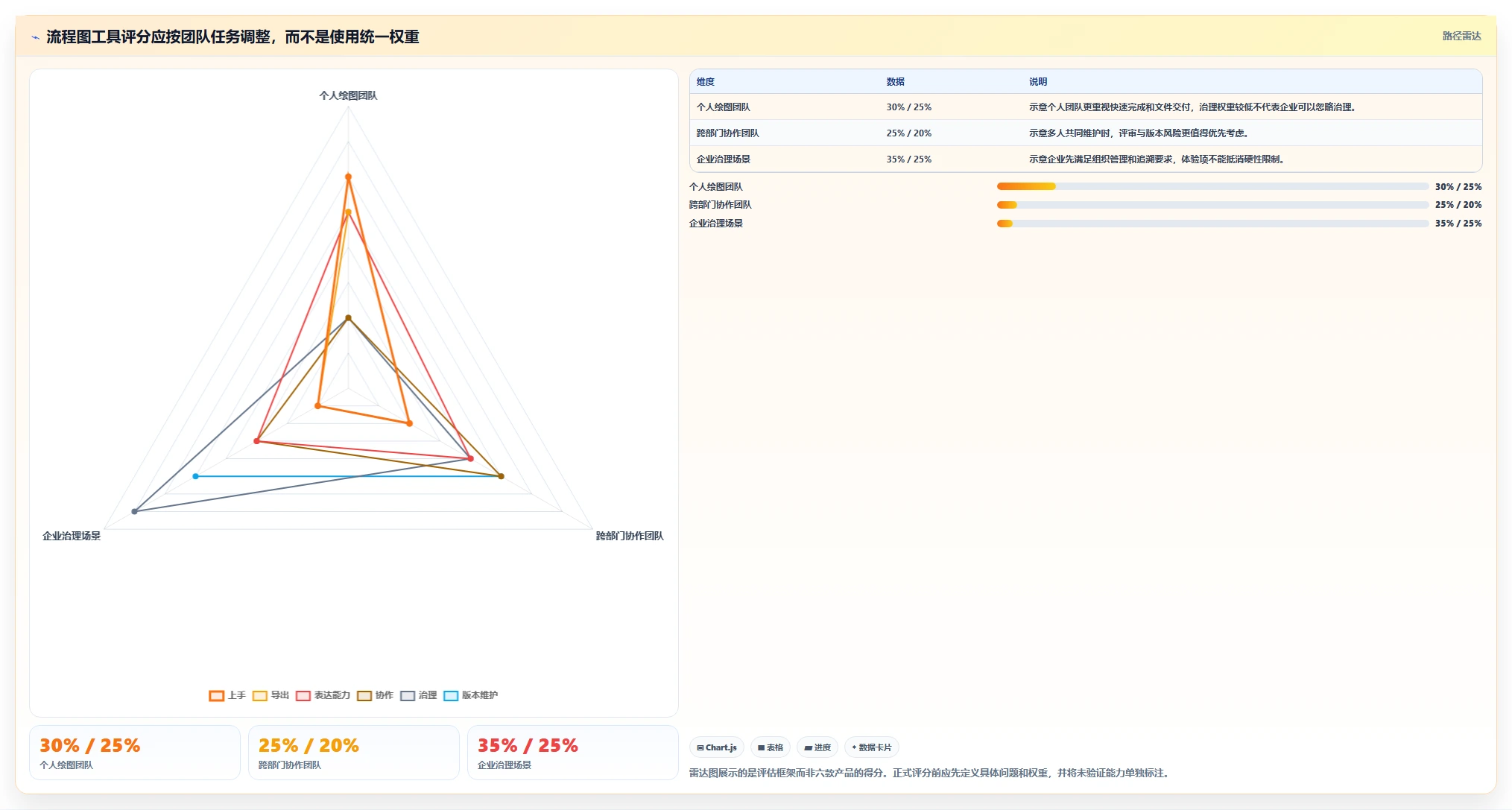Click the blue 版本维护 point on the 企业治理场景 axis
The width and height of the screenshot is (1512, 810).
pyautogui.click(x=196, y=476)
